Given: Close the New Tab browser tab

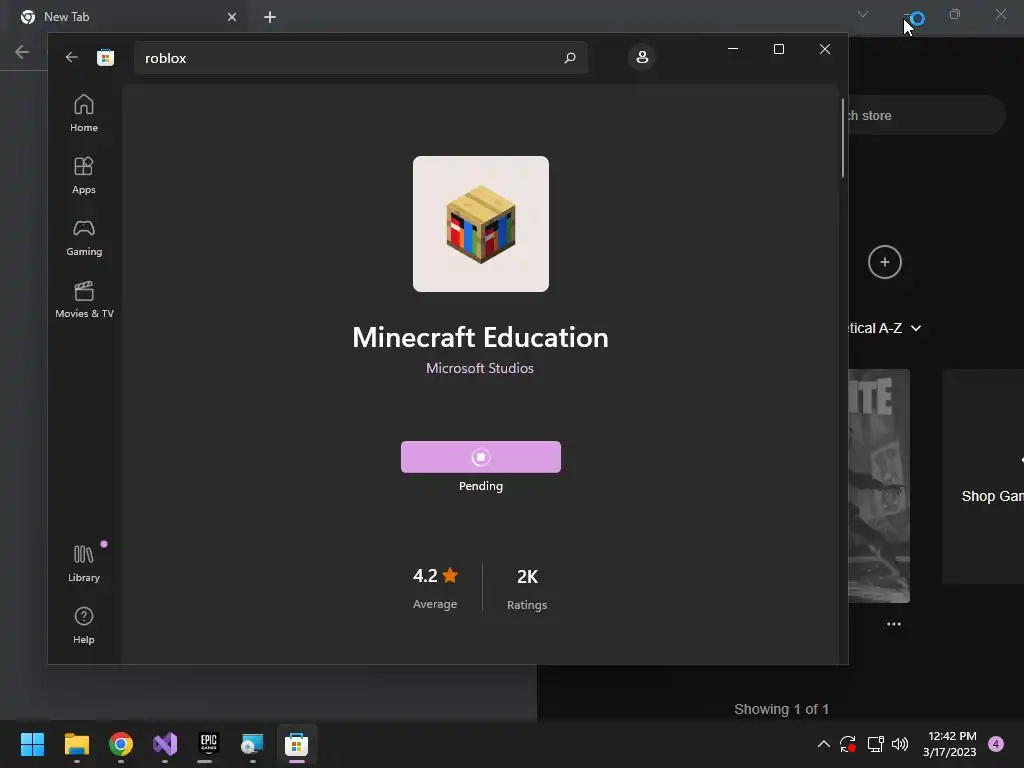Looking at the screenshot, I should 232,17.
